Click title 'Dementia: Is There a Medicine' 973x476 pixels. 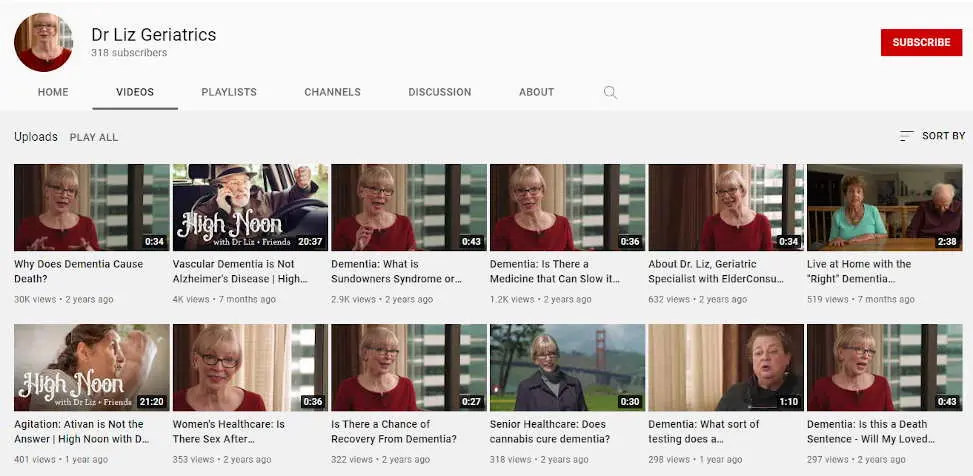coord(555,271)
